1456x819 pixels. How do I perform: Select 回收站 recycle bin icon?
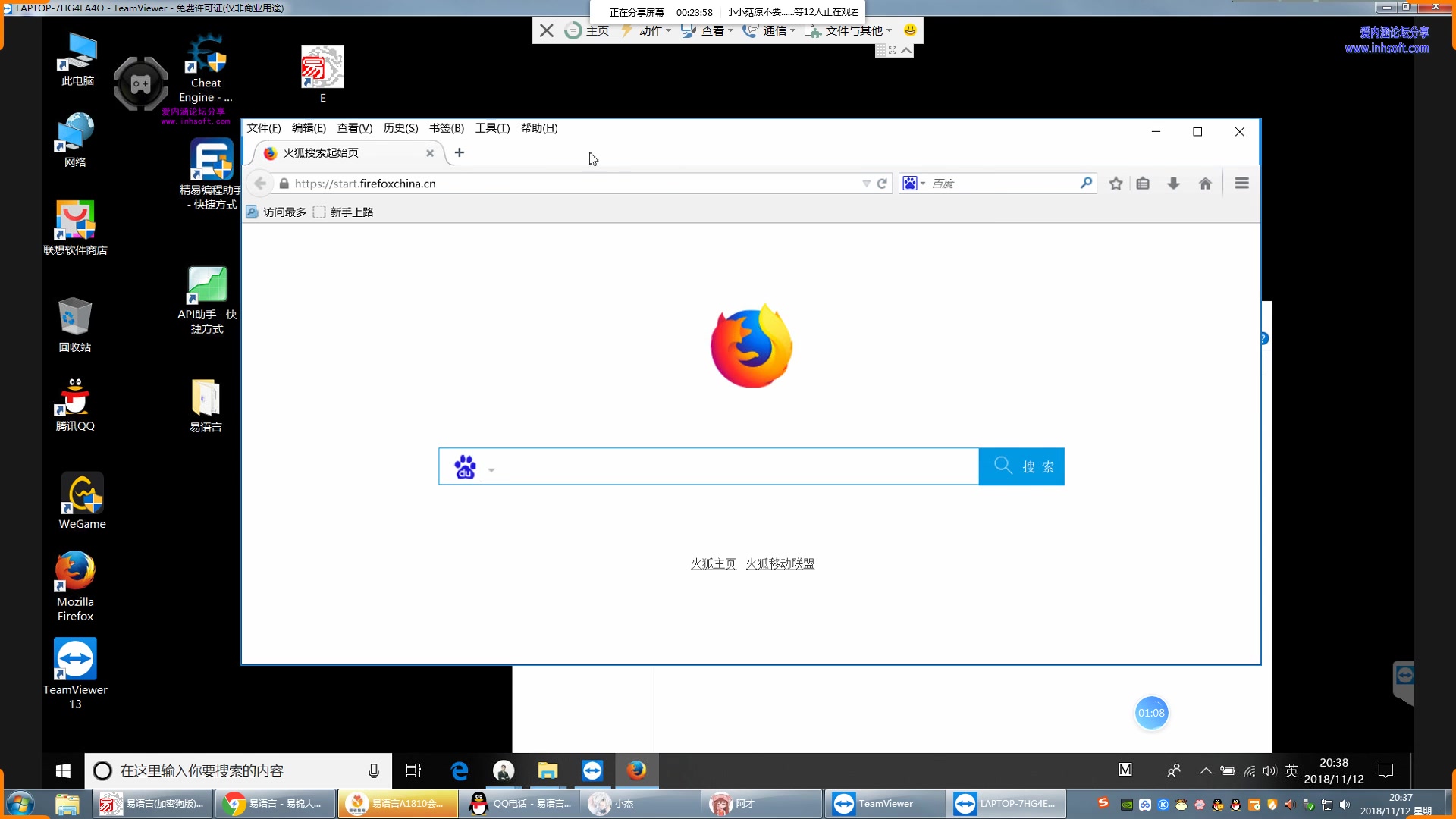(75, 325)
